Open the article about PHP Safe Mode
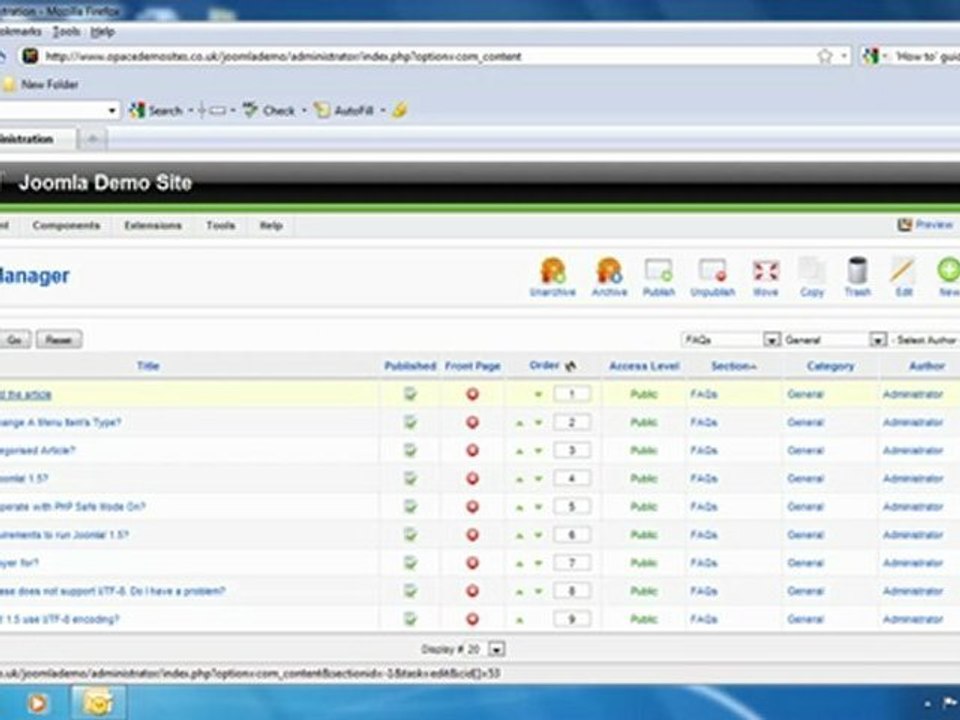This screenshot has width=960, height=720. 72,506
